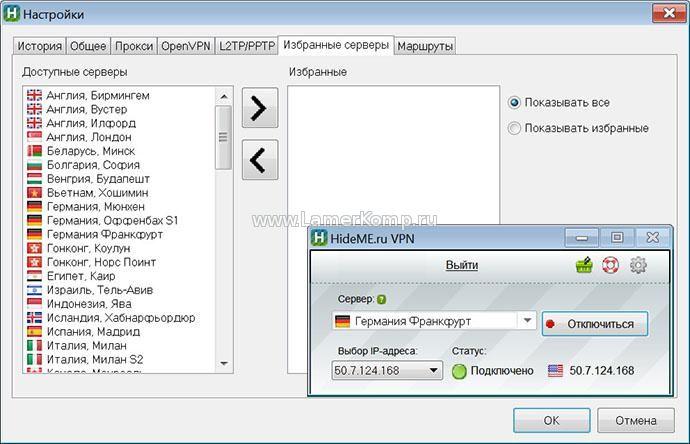Click the flag icon of Индонезия, Ява
The height and width of the screenshot is (444, 690).
click(x=34, y=304)
